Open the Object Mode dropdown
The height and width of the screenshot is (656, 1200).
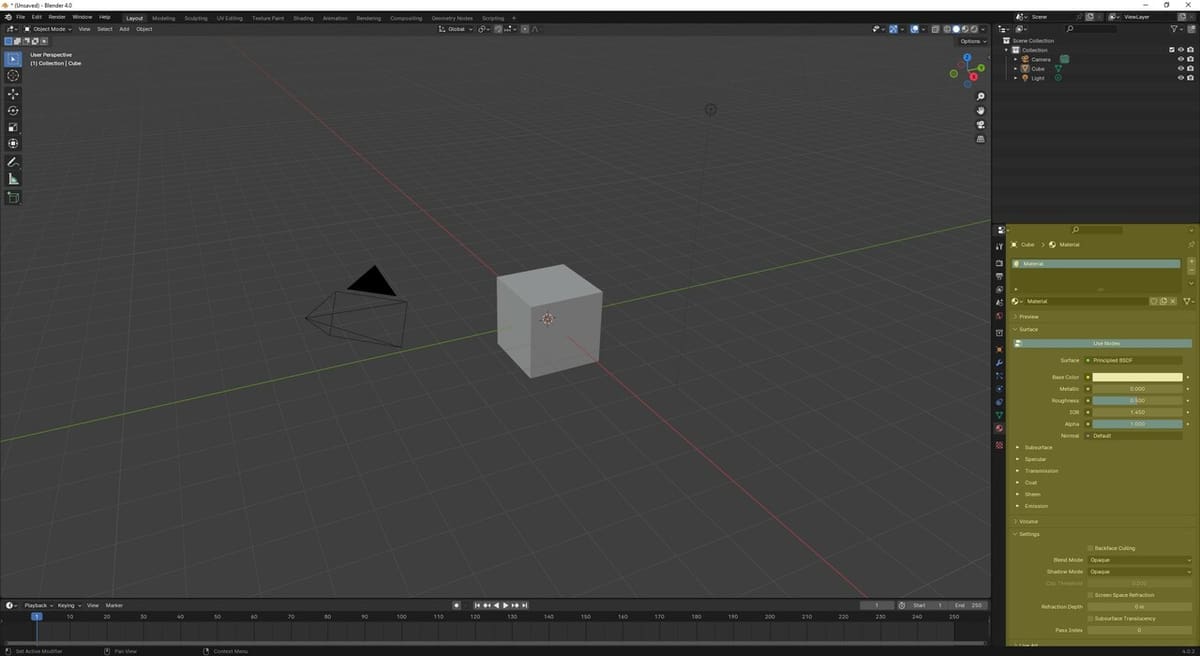(x=47, y=29)
